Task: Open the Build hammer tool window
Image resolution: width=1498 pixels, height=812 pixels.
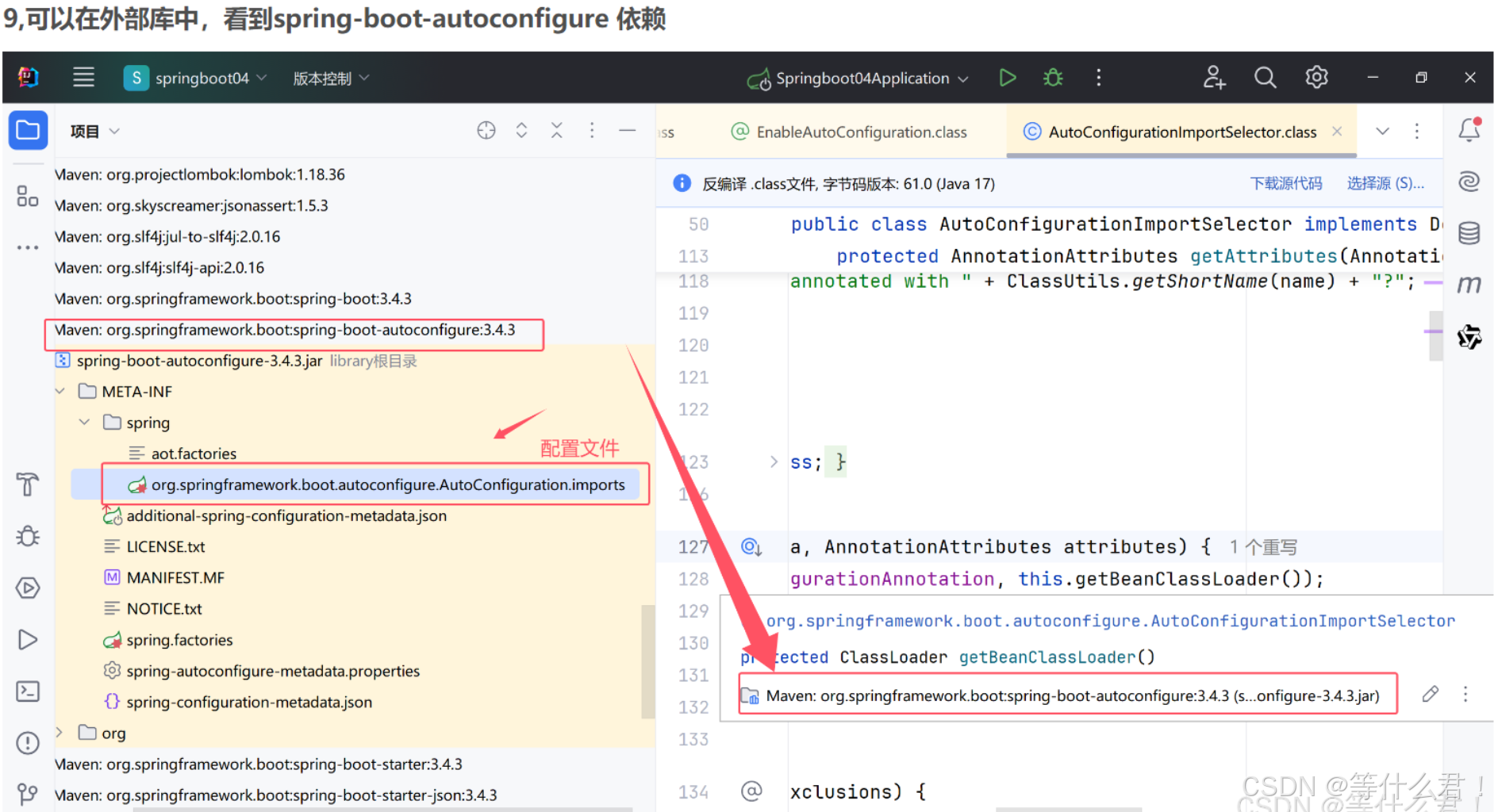Action: 28,484
